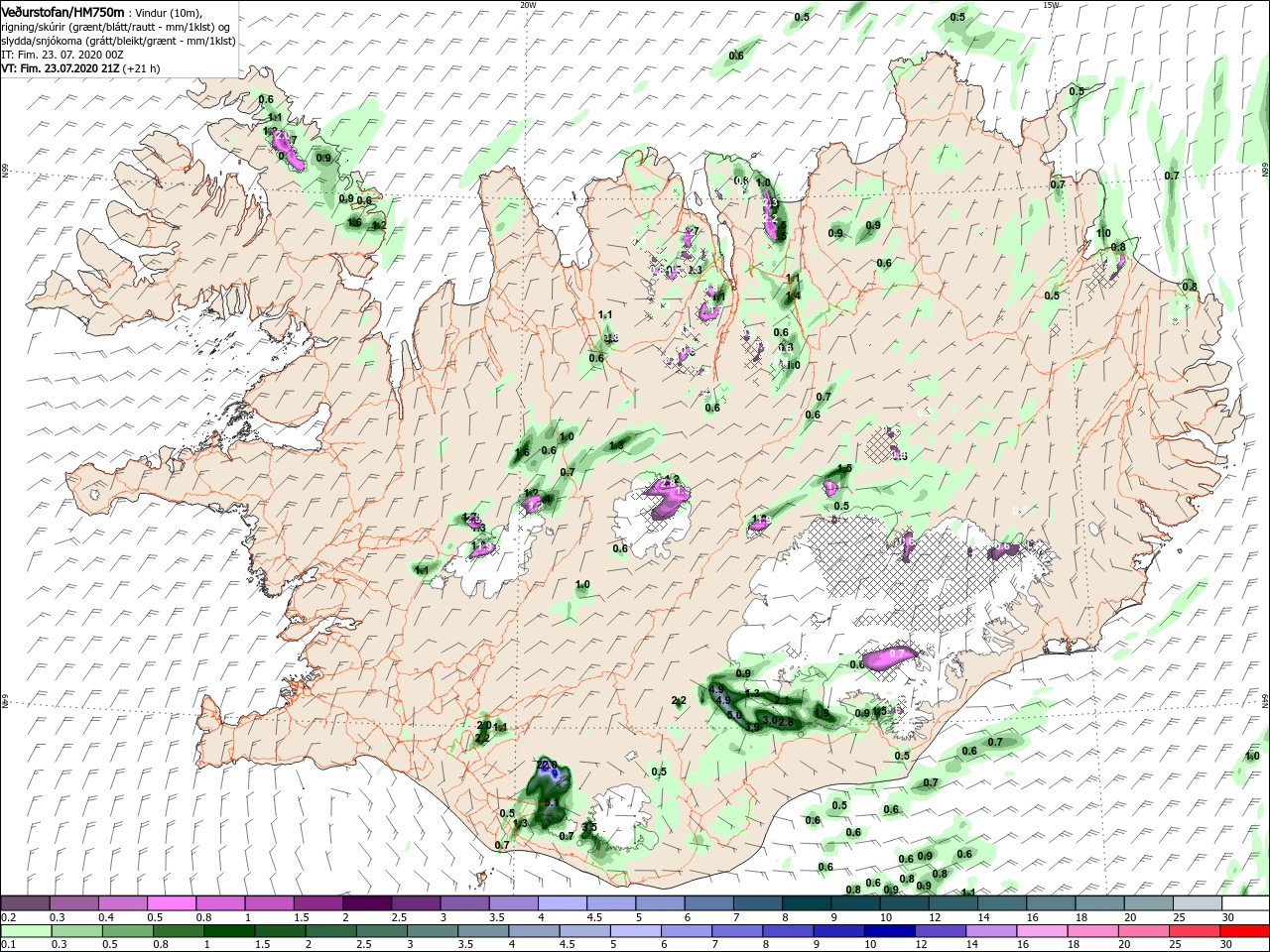The image size is (1270, 952).
Task: Click the 2.8 precipitation value on the map
Action: [787, 722]
